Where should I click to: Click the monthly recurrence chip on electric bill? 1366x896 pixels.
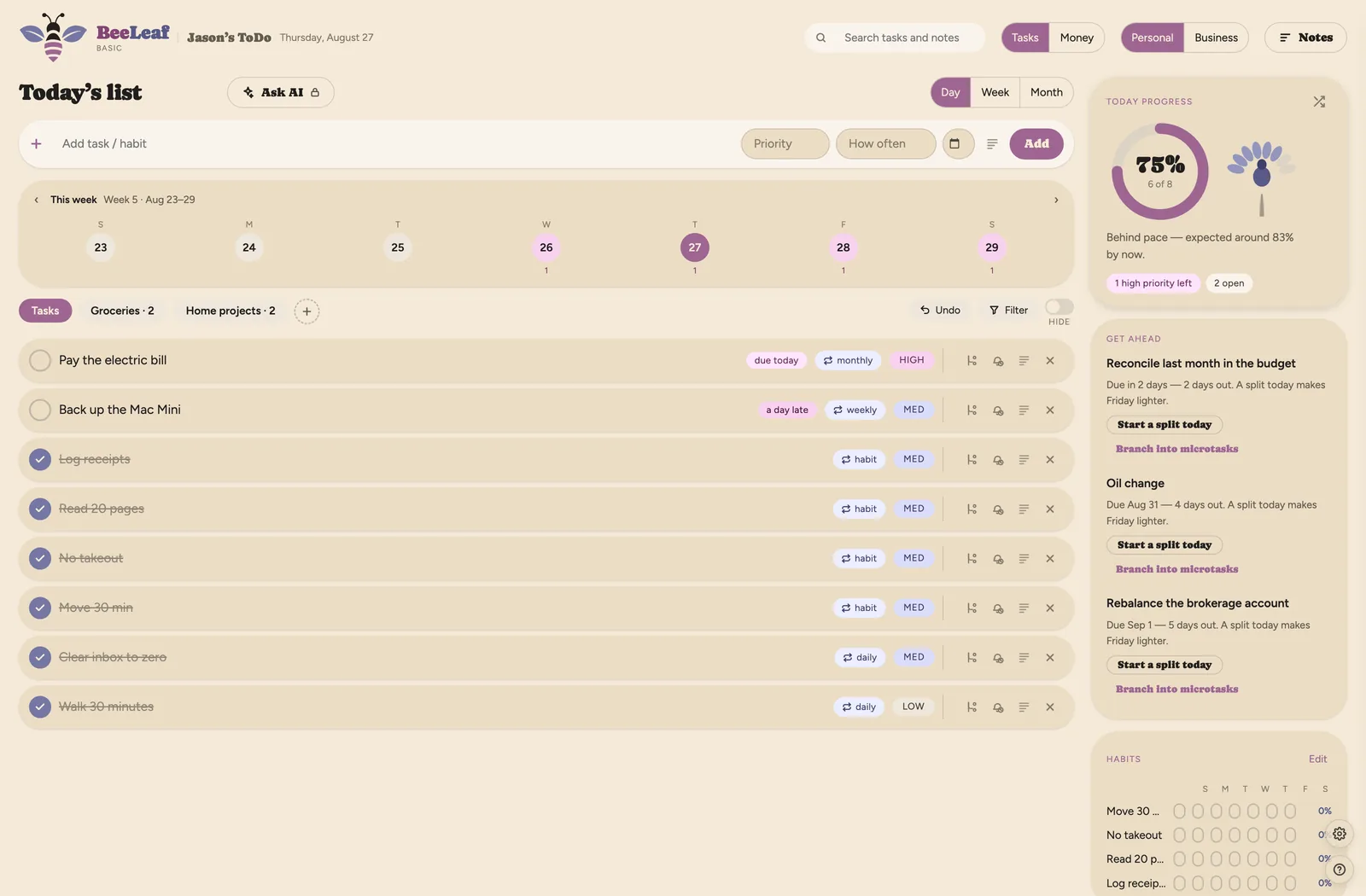[848, 360]
